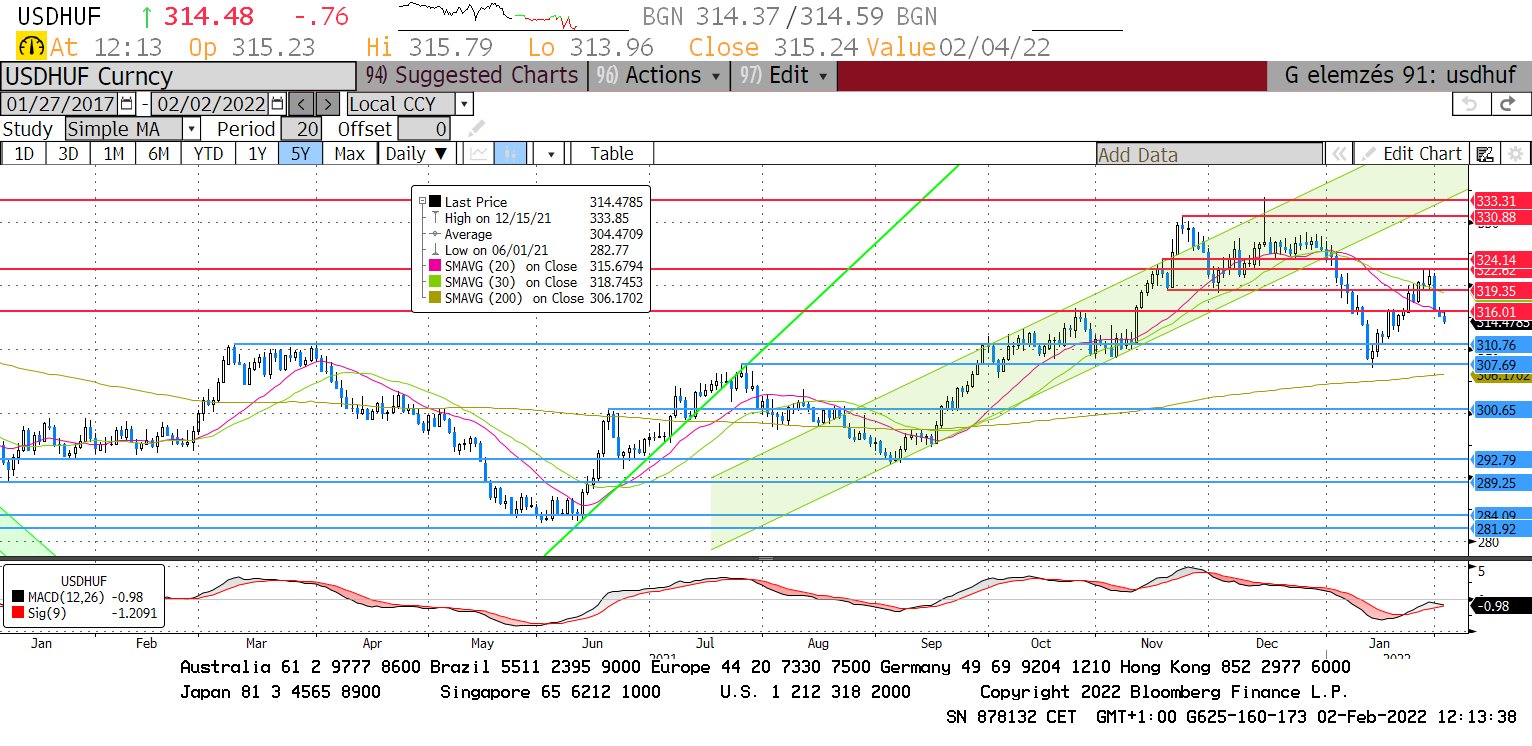Select the Max time range
The width and height of the screenshot is (1532, 746).
pos(349,154)
